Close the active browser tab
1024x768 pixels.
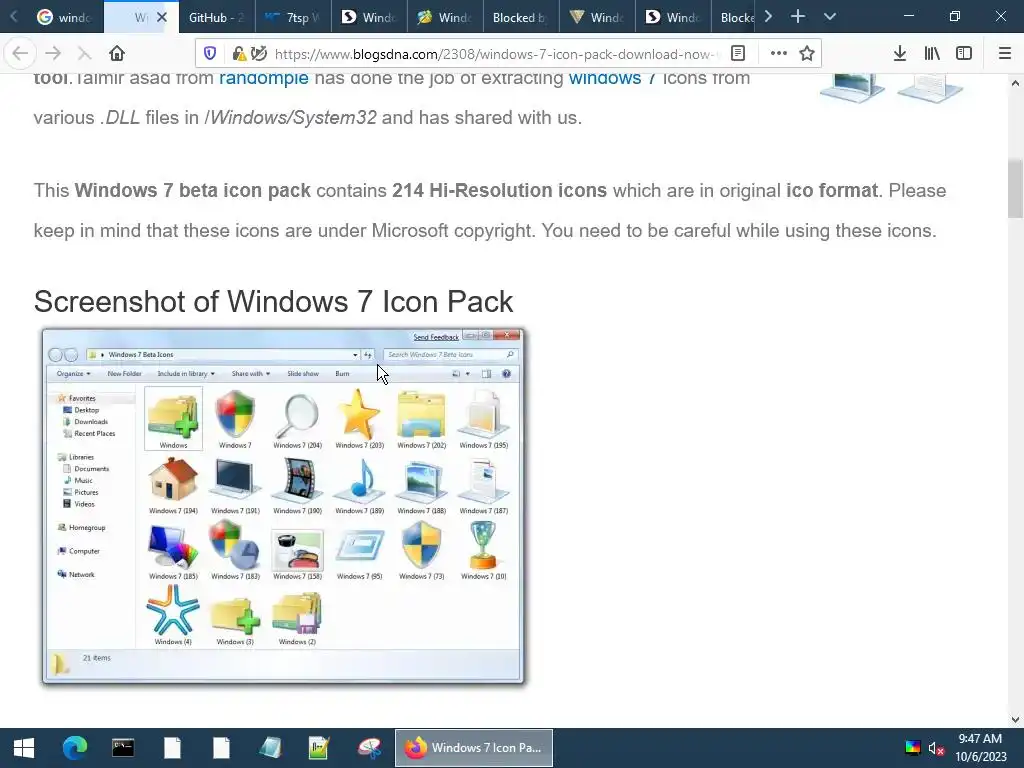coord(162,17)
